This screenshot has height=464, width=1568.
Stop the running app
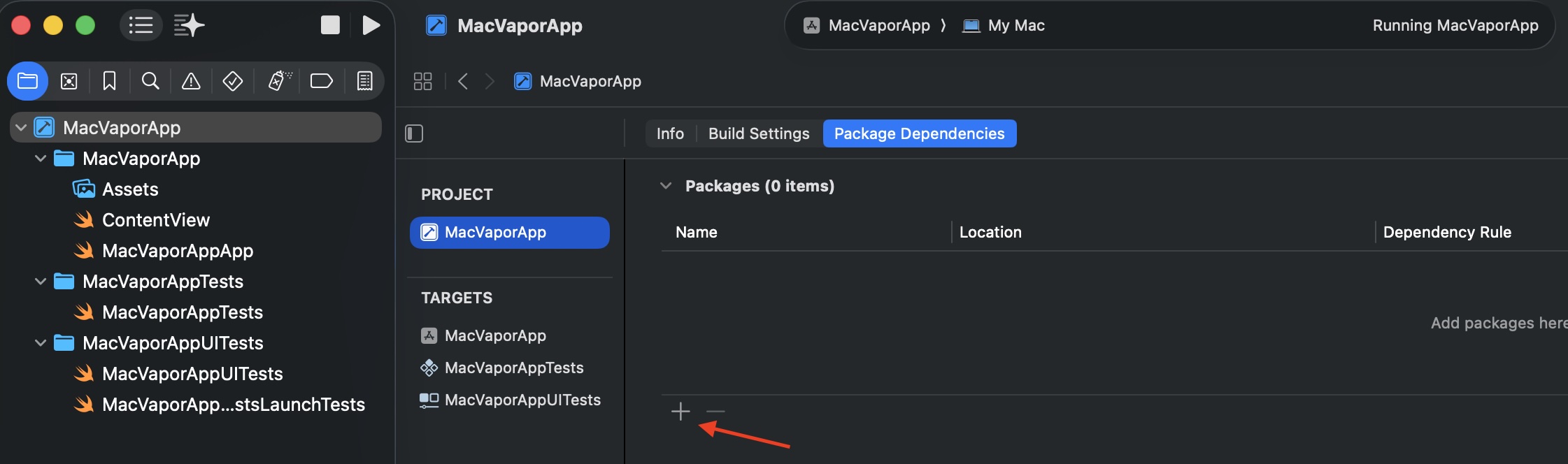click(330, 25)
